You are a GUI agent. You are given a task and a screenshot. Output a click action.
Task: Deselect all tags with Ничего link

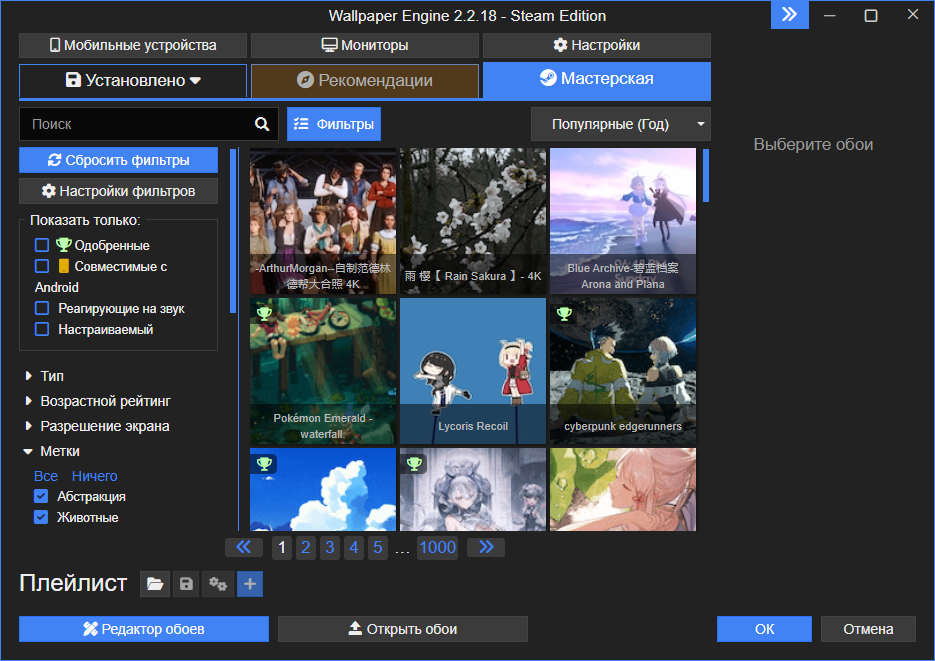[94, 476]
